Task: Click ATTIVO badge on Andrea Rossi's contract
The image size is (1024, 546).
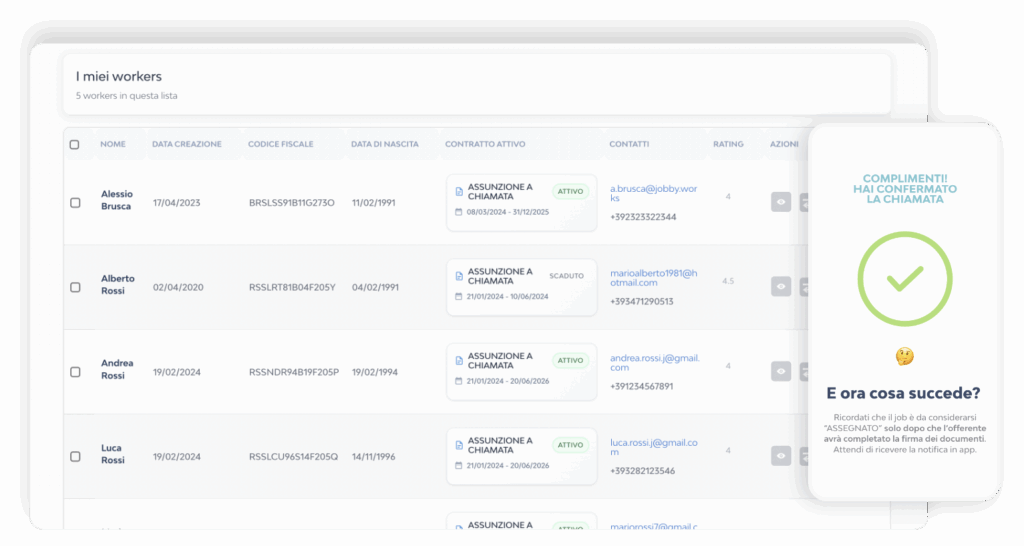Action: pyautogui.click(x=570, y=360)
